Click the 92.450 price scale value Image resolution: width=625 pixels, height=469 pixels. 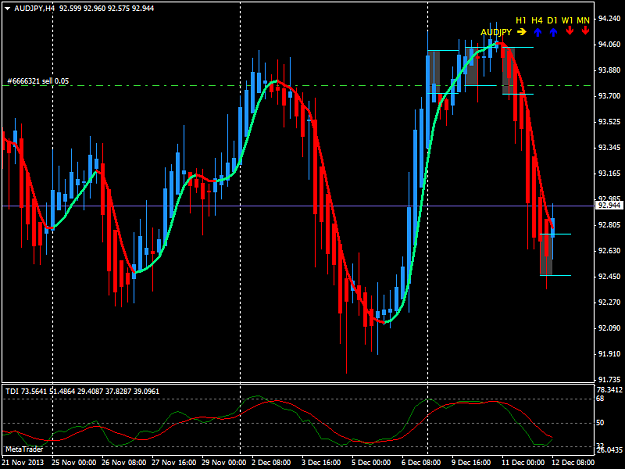[609, 277]
